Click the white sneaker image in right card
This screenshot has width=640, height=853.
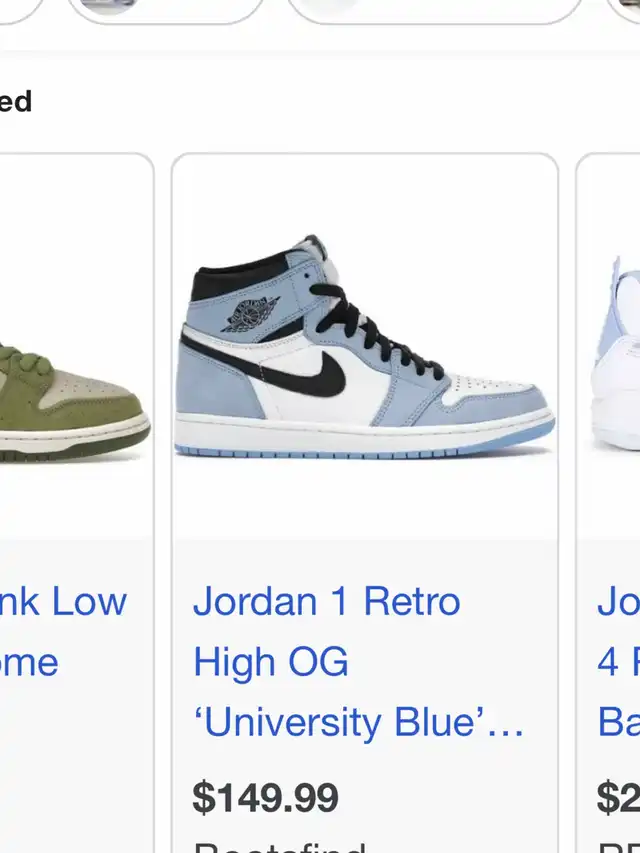[616, 353]
